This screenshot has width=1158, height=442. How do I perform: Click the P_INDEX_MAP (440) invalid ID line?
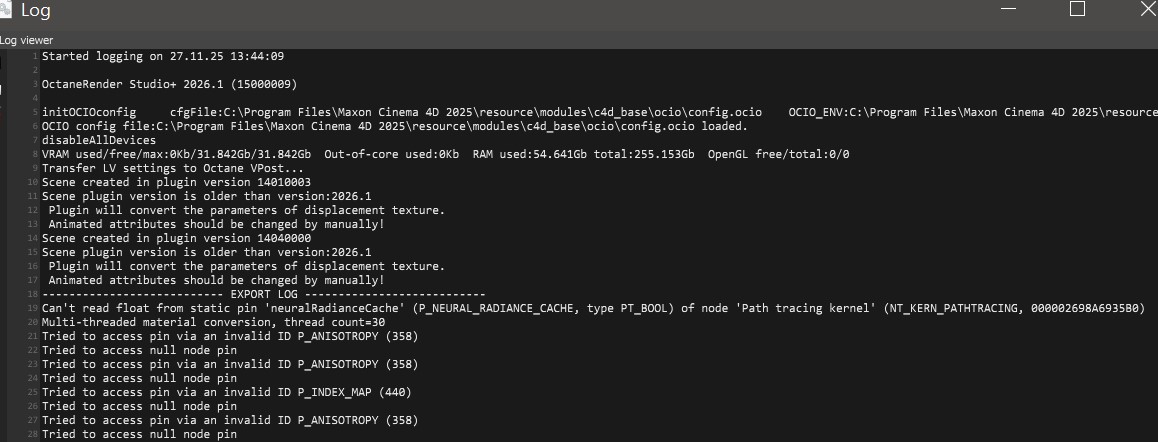(x=226, y=392)
